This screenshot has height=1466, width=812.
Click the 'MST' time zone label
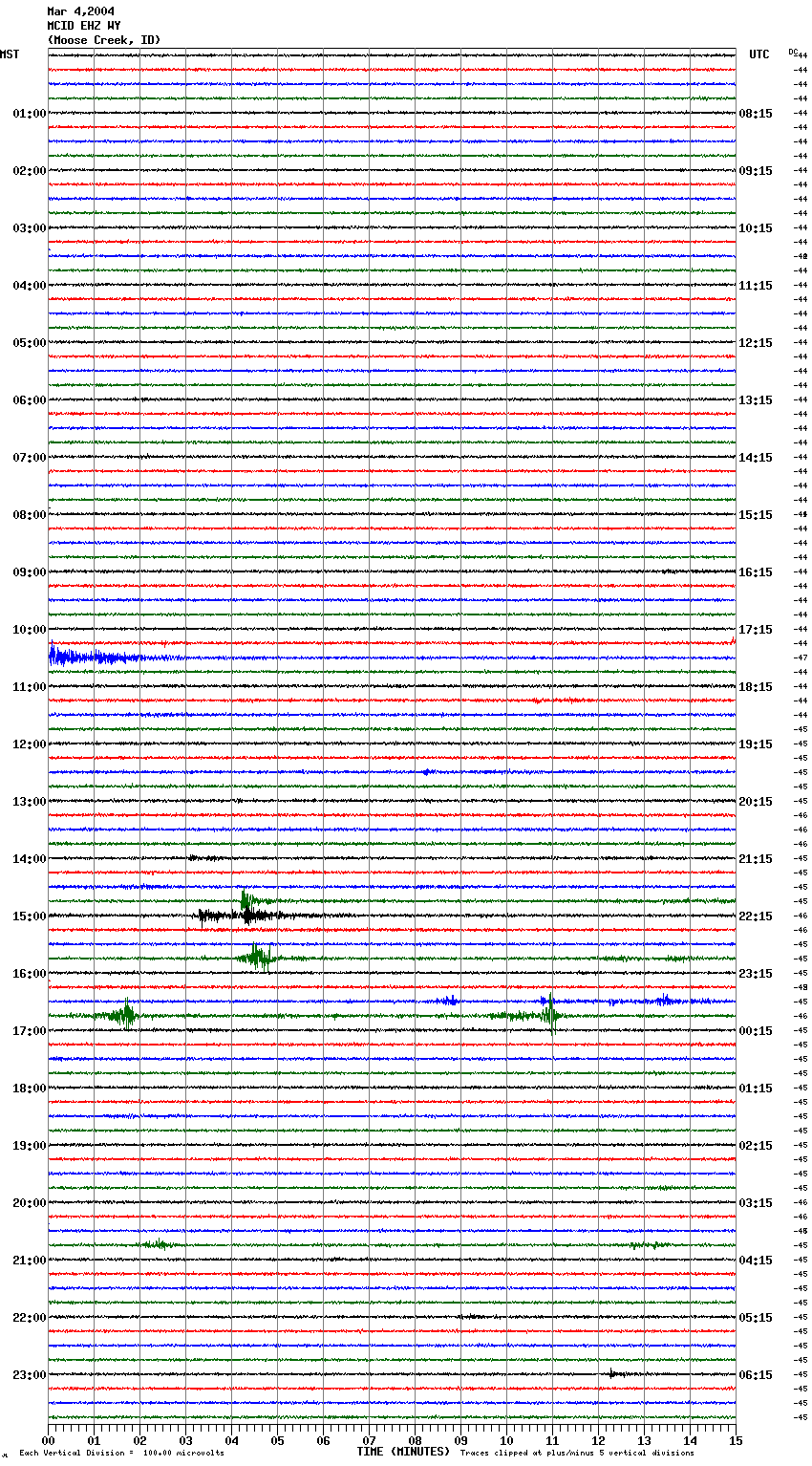tap(10, 54)
